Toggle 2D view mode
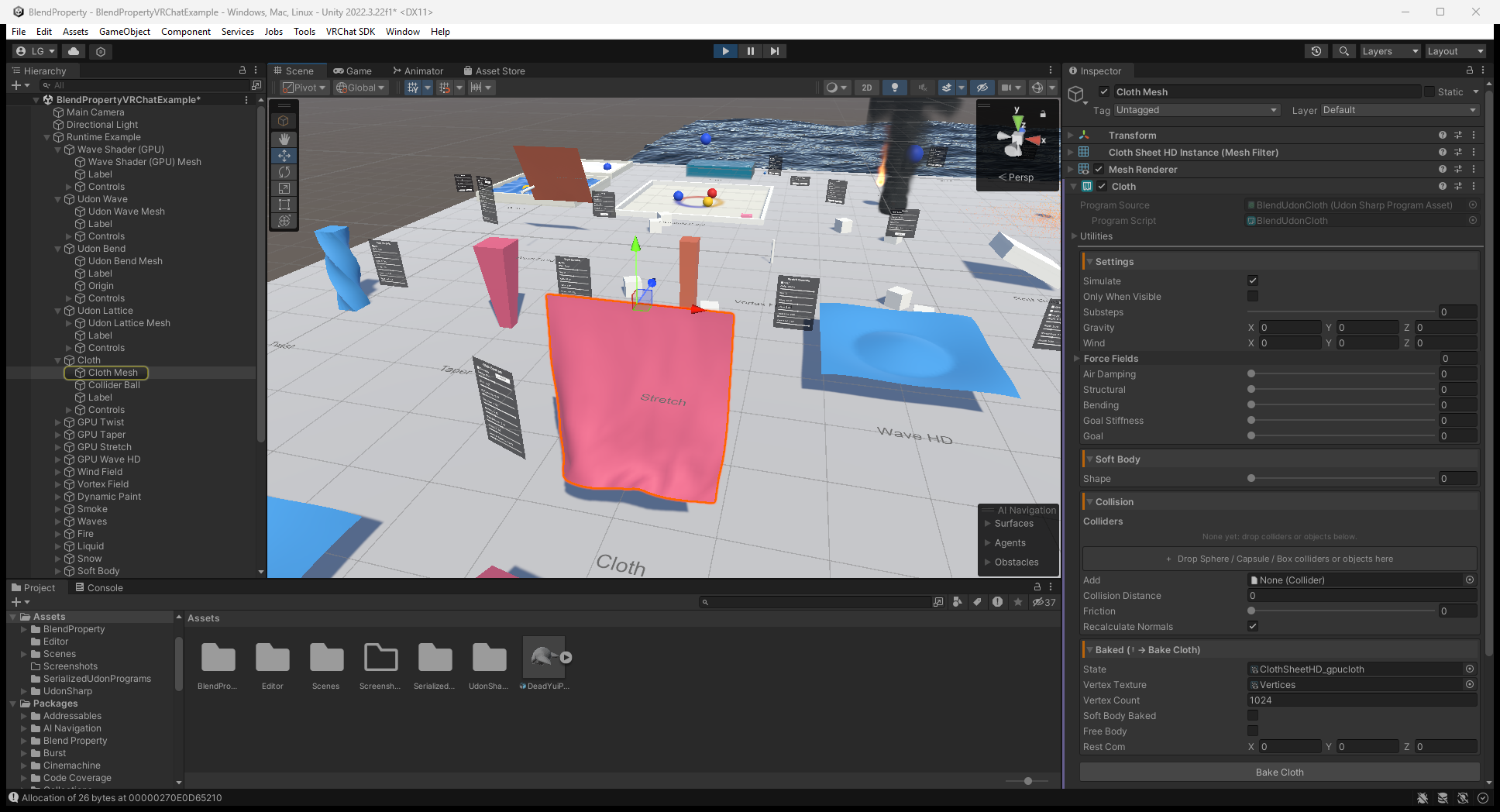The image size is (1500, 812). (x=867, y=88)
